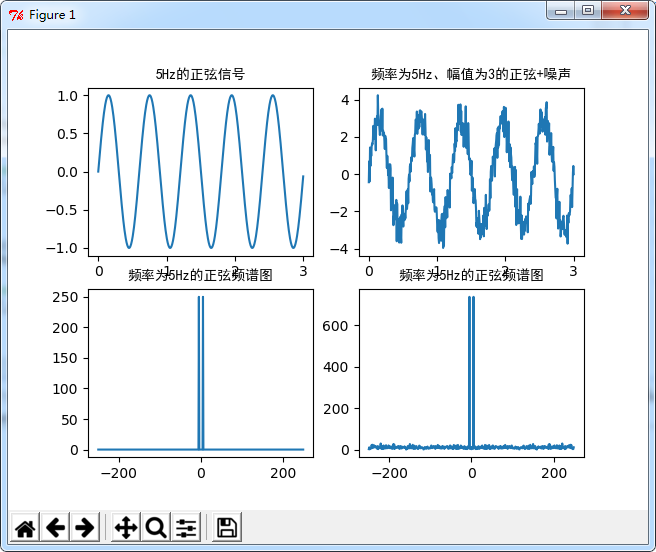Click inside the 5Hz的正弦信号 sine wave plot
The image size is (656, 552).
pyautogui.click(x=201, y=172)
